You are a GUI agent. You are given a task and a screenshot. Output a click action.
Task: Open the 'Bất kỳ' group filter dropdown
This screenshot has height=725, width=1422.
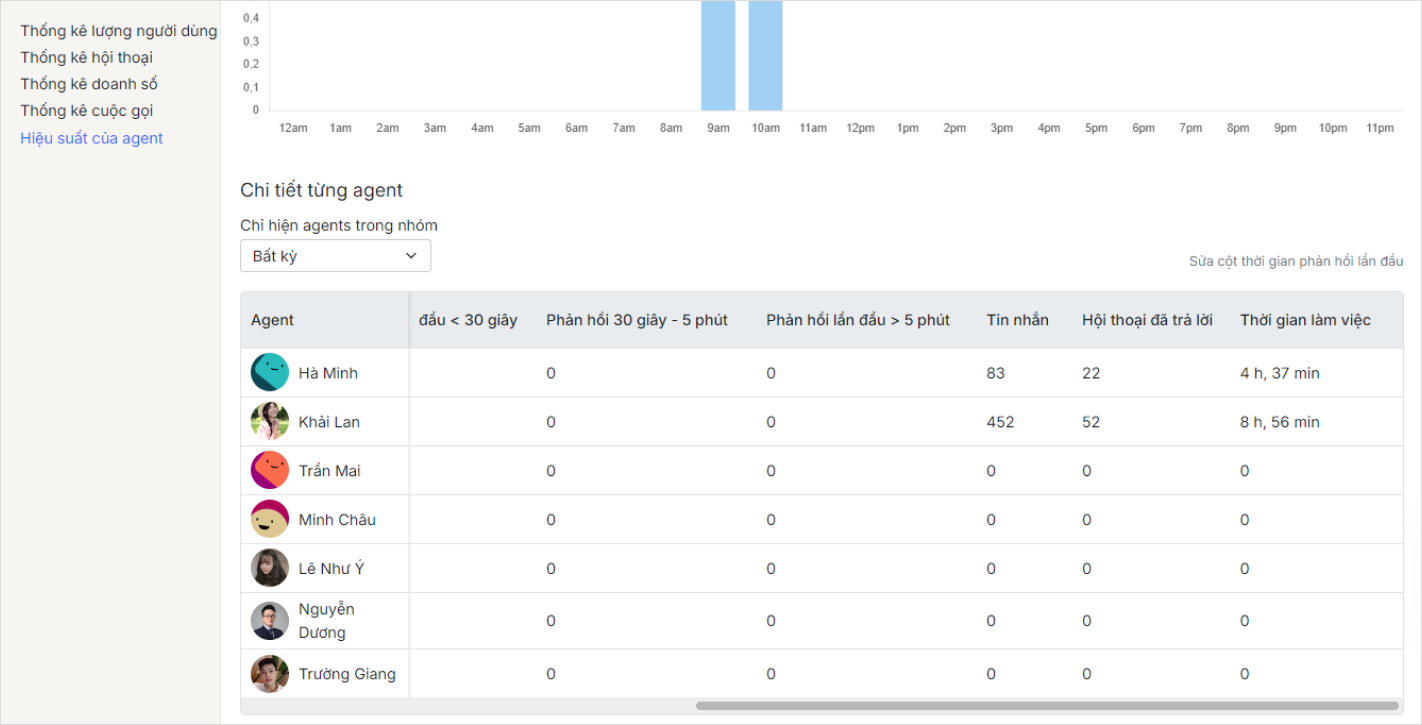335,256
